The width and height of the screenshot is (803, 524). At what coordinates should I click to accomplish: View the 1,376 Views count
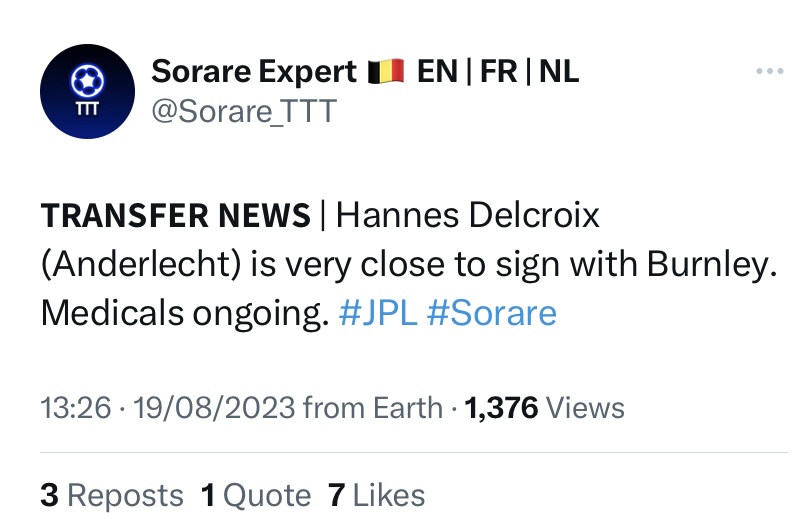click(544, 408)
